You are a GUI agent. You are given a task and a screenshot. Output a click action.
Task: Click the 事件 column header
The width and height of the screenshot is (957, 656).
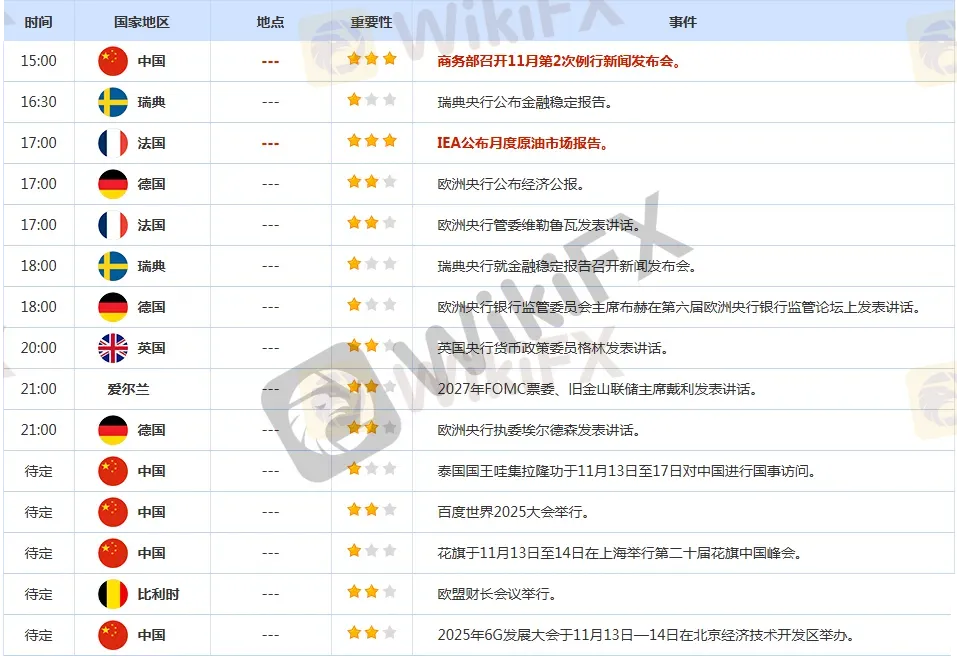(683, 21)
